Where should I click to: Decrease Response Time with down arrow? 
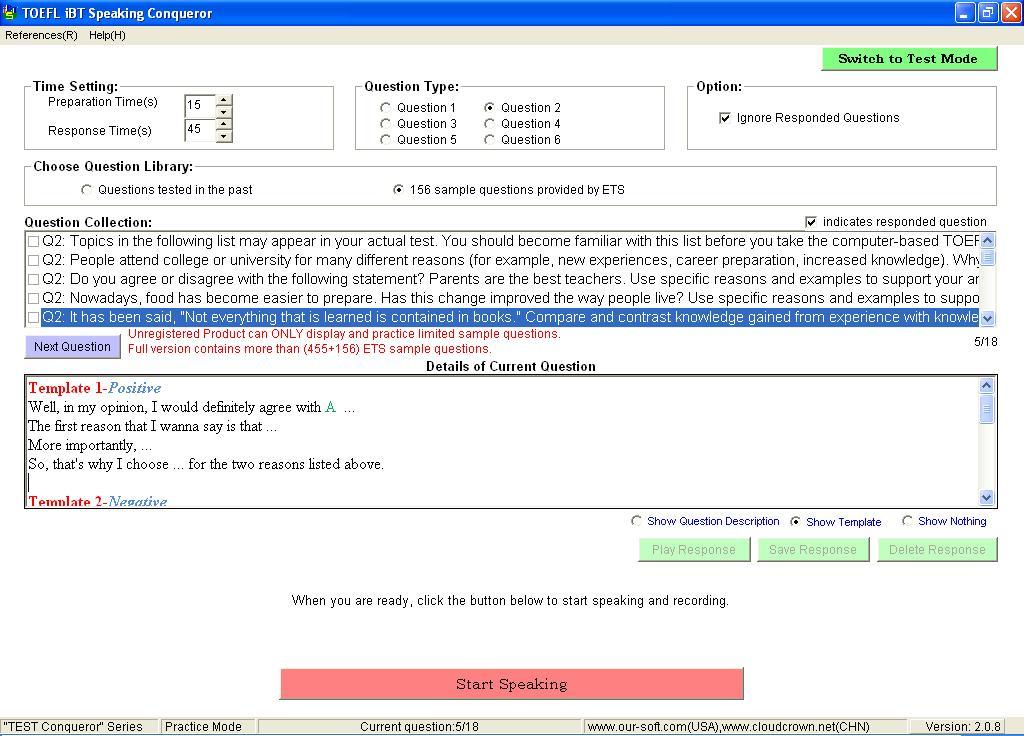224,136
